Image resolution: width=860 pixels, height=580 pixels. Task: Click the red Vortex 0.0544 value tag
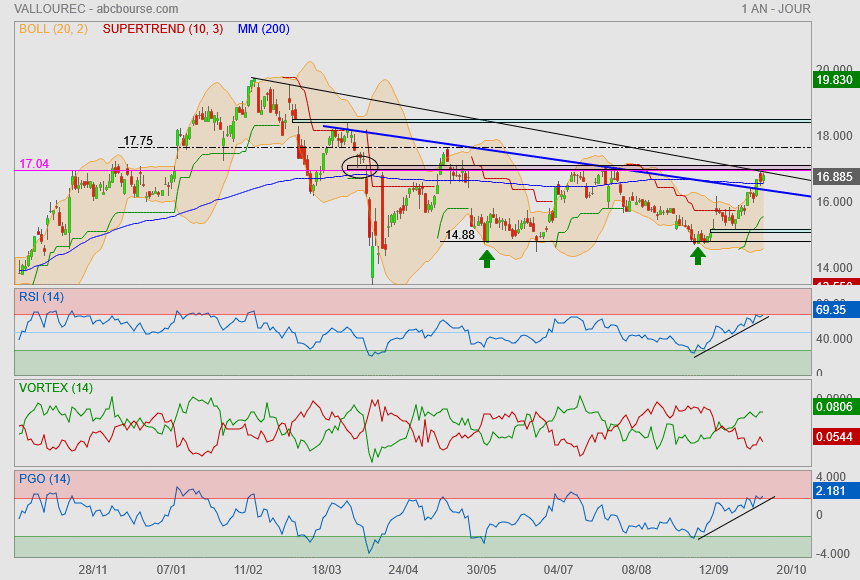(x=834, y=437)
